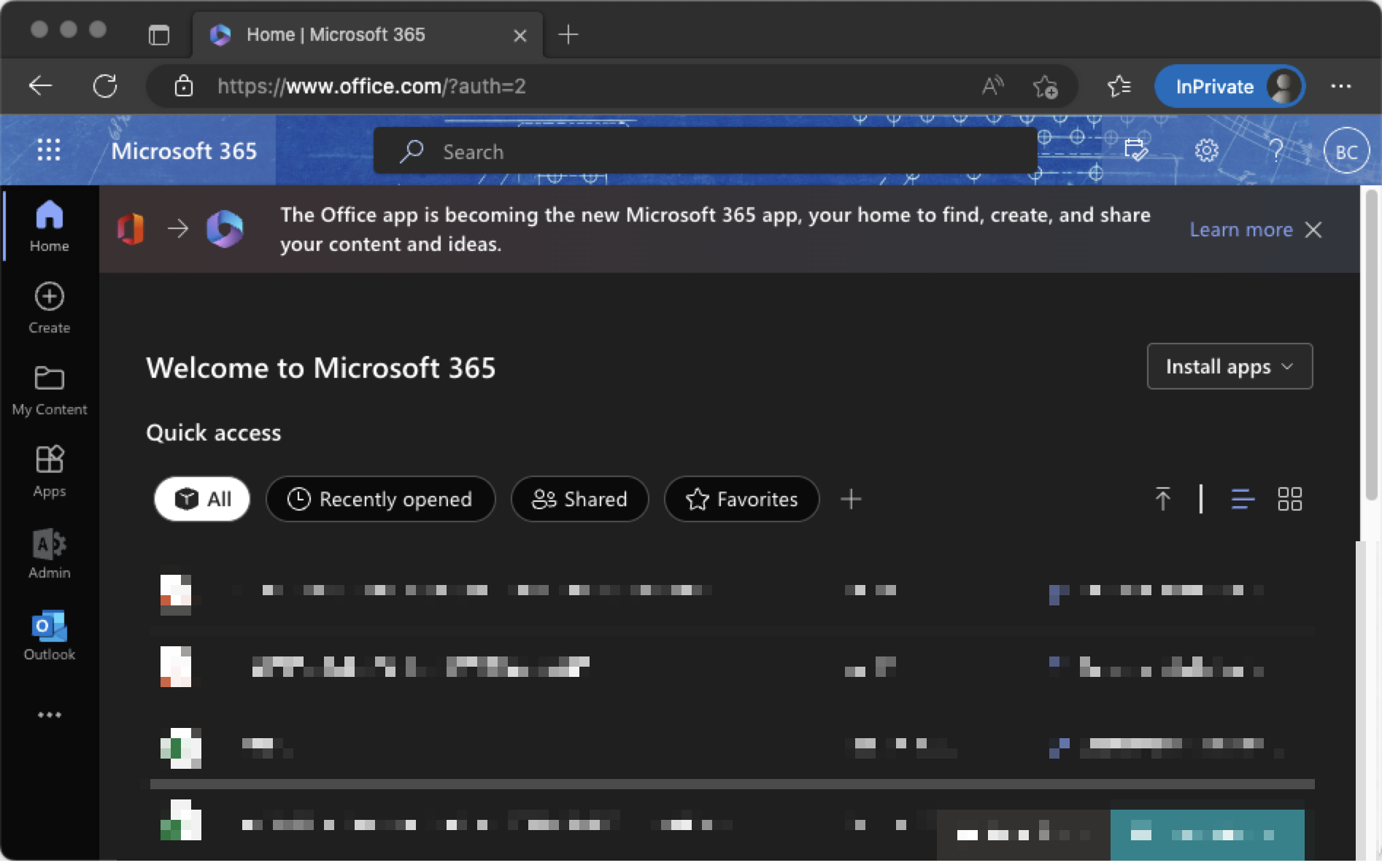Image resolution: width=1382 pixels, height=868 pixels.
Task: Add this page to favorites star
Action: point(1045,87)
